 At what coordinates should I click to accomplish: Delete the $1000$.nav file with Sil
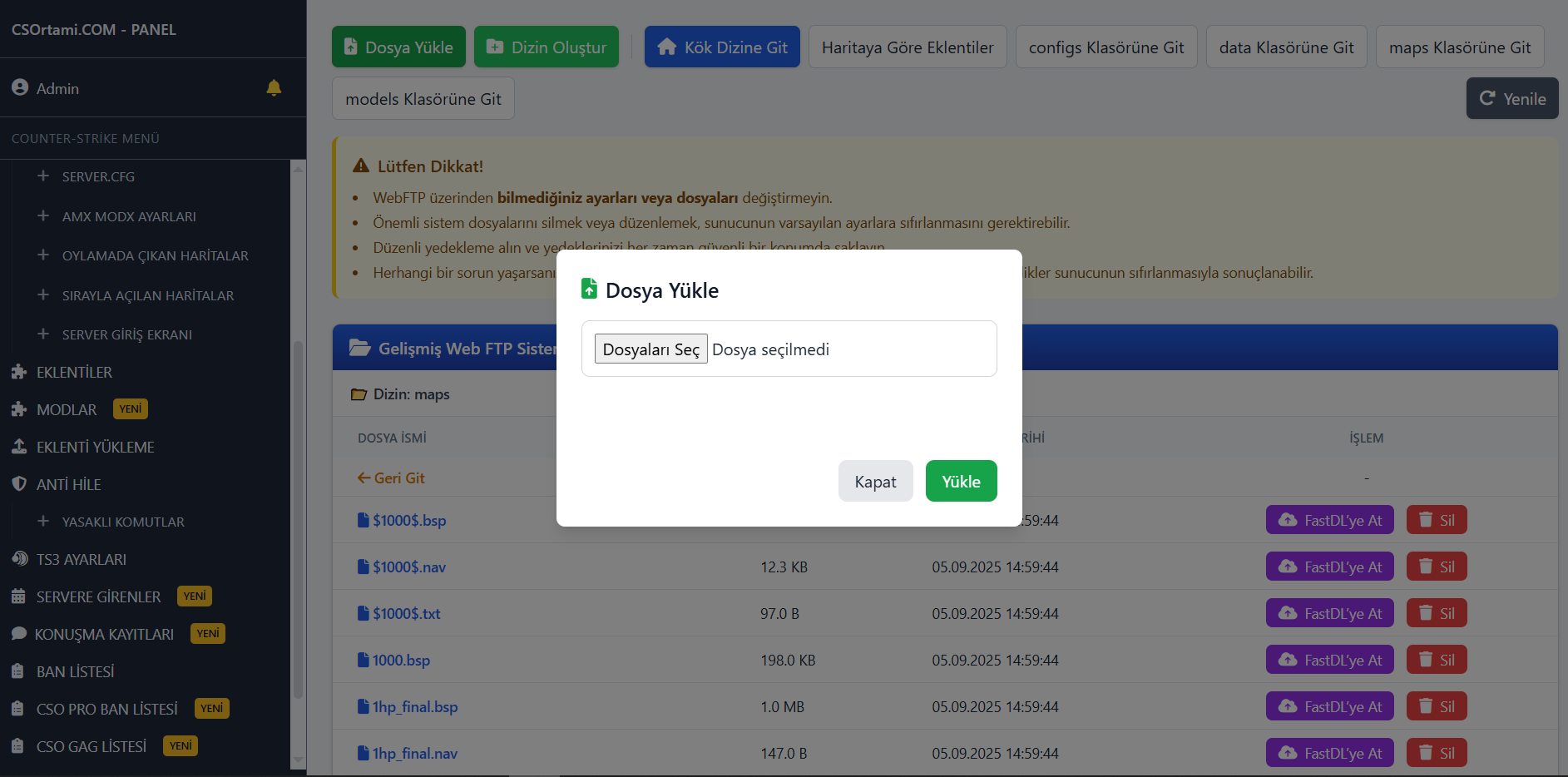[x=1437, y=567]
